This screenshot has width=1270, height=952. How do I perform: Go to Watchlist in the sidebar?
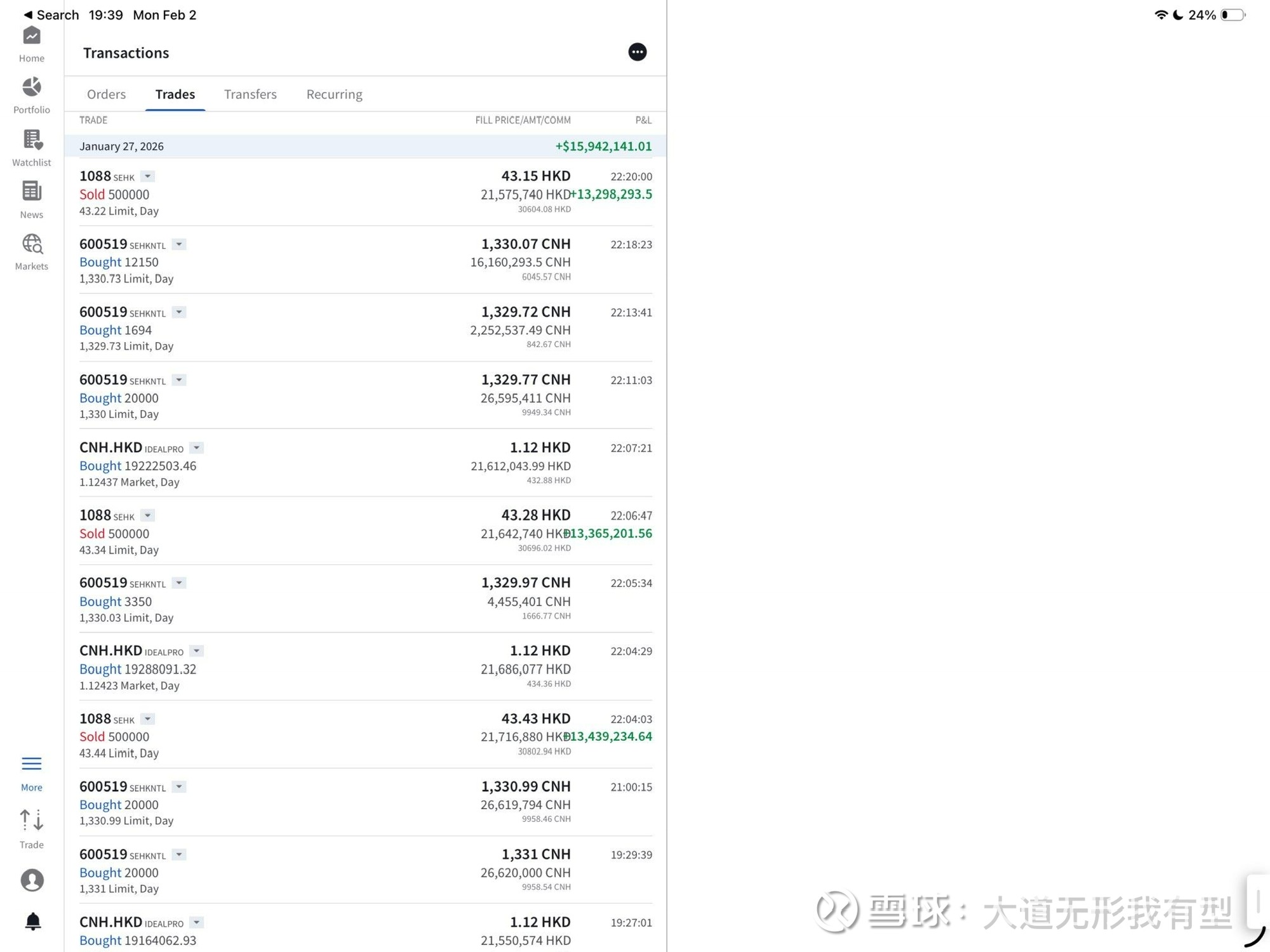point(31,148)
